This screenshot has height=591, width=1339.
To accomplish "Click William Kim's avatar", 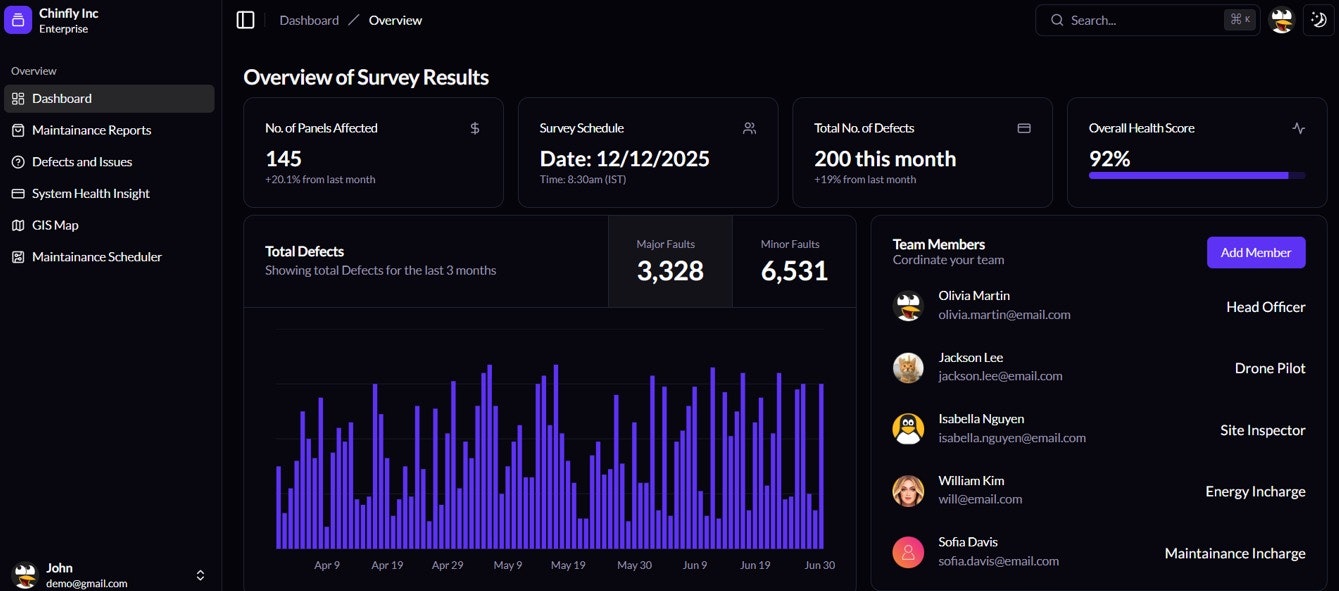I will click(908, 491).
